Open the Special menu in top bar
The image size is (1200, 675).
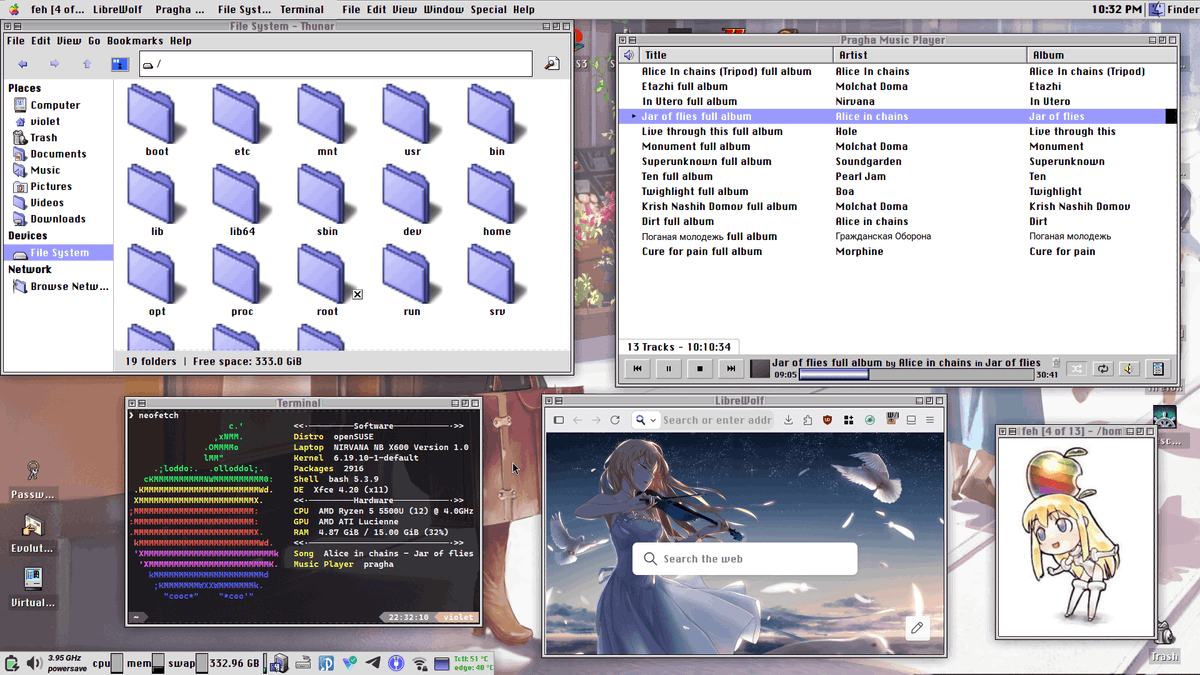pyautogui.click(x=489, y=9)
